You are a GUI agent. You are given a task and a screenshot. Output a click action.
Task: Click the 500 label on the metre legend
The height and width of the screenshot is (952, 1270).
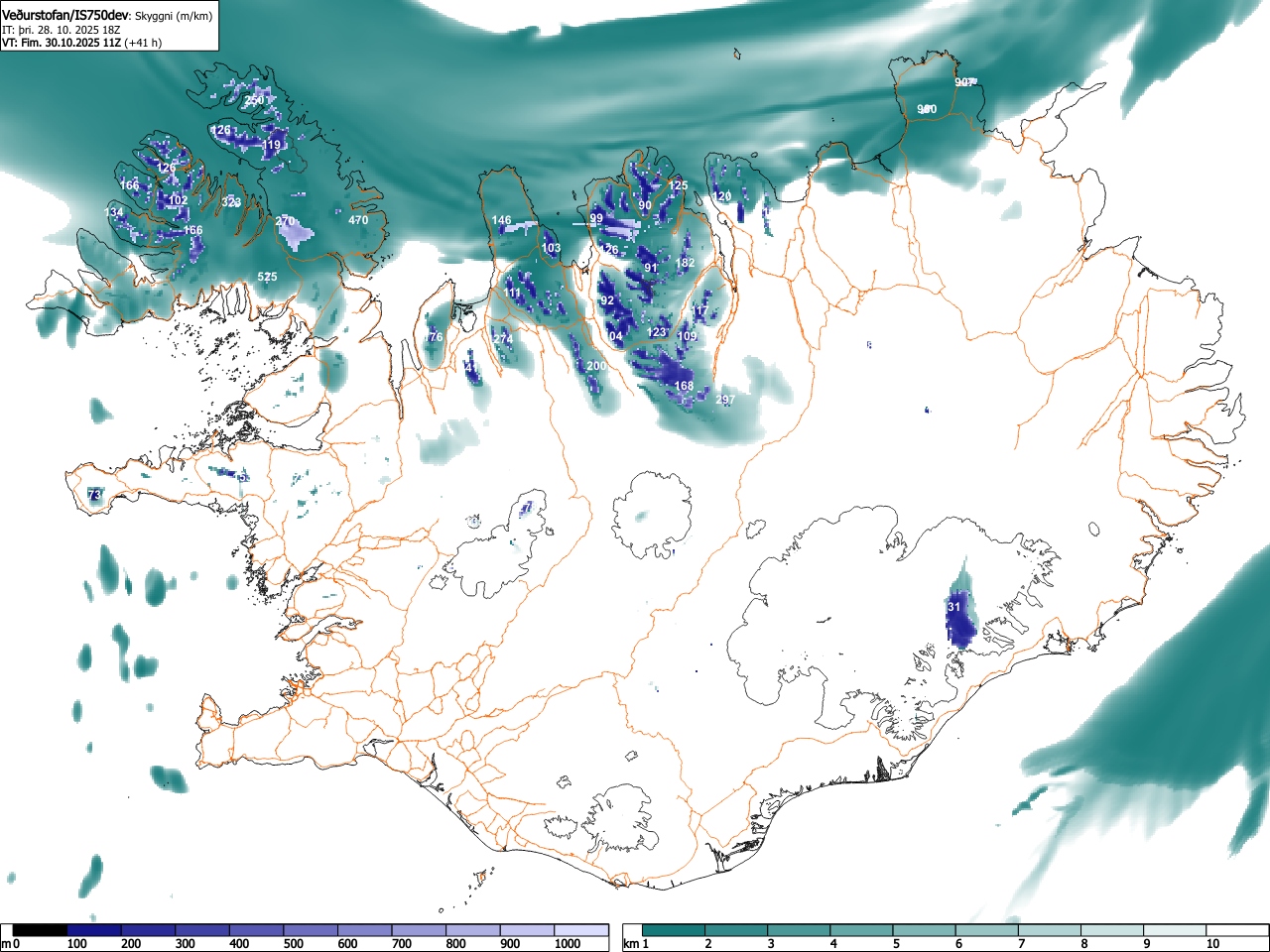[x=294, y=944]
